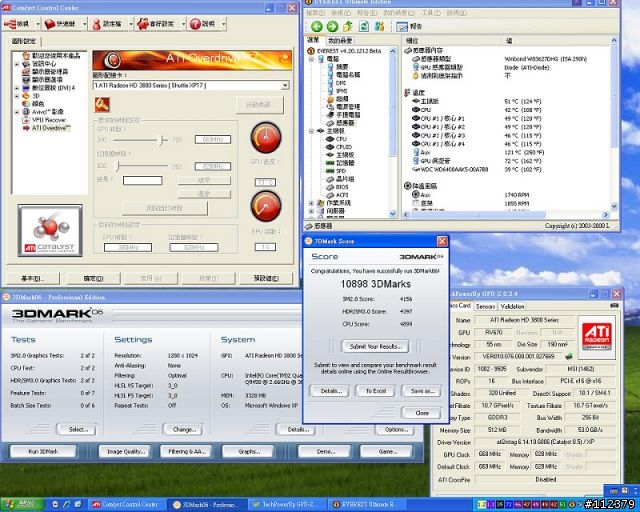The height and width of the screenshot is (512, 640).
Task: Click the EVEREST tree vertical scrollbar
Action: 393,132
